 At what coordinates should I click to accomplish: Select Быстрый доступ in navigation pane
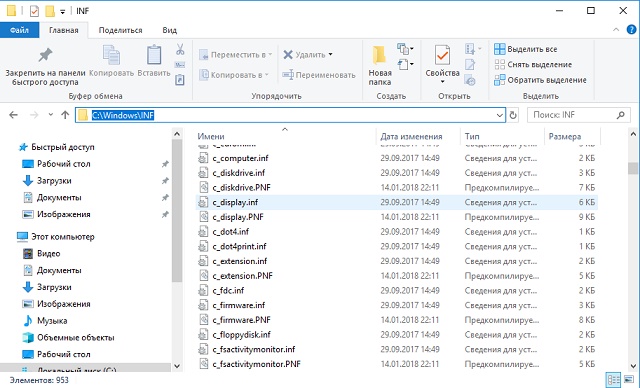click(x=62, y=147)
